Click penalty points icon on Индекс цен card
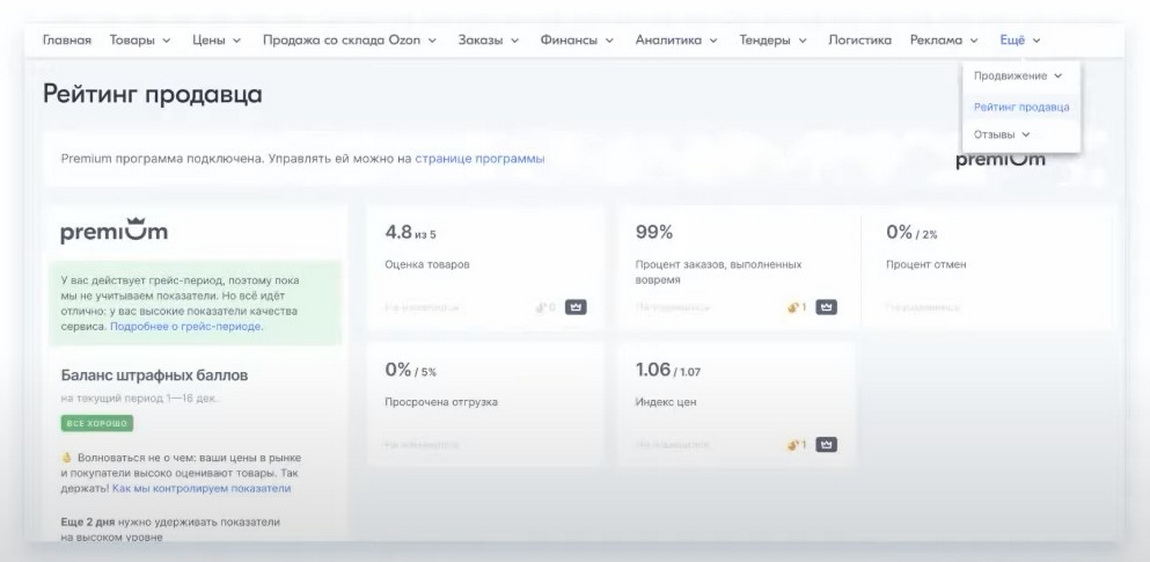 pos(796,445)
